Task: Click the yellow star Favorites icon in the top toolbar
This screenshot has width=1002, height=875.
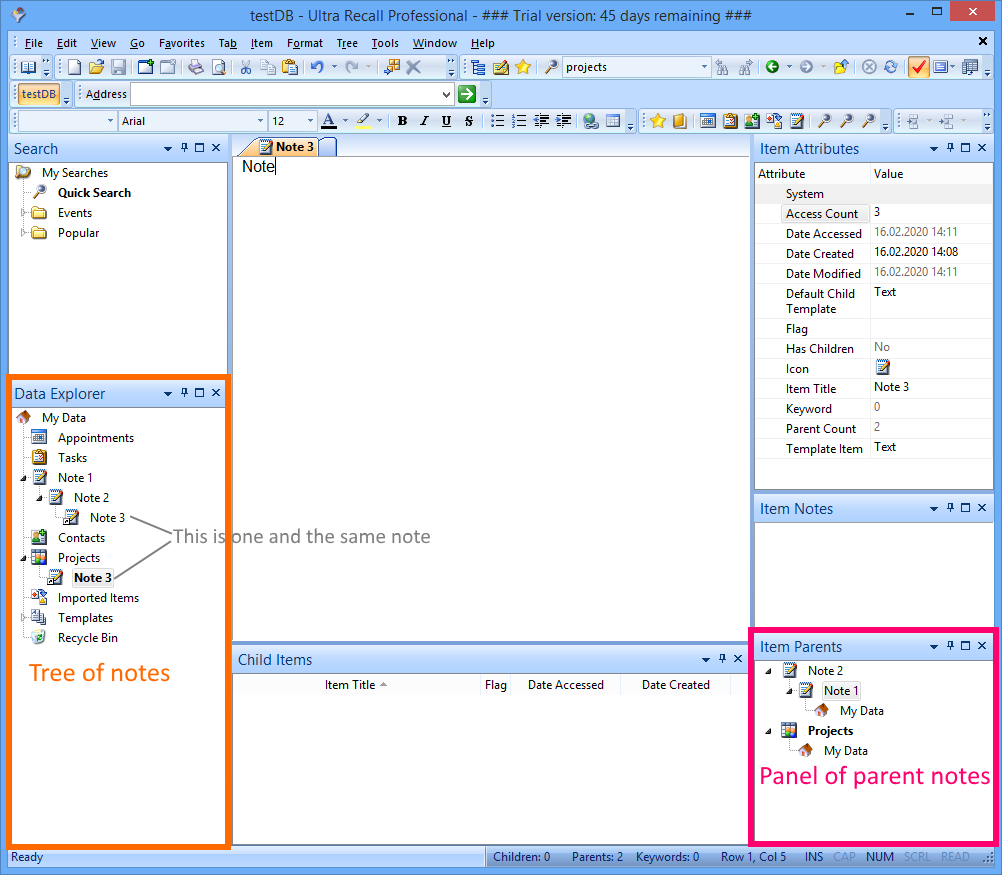Action: [522, 67]
